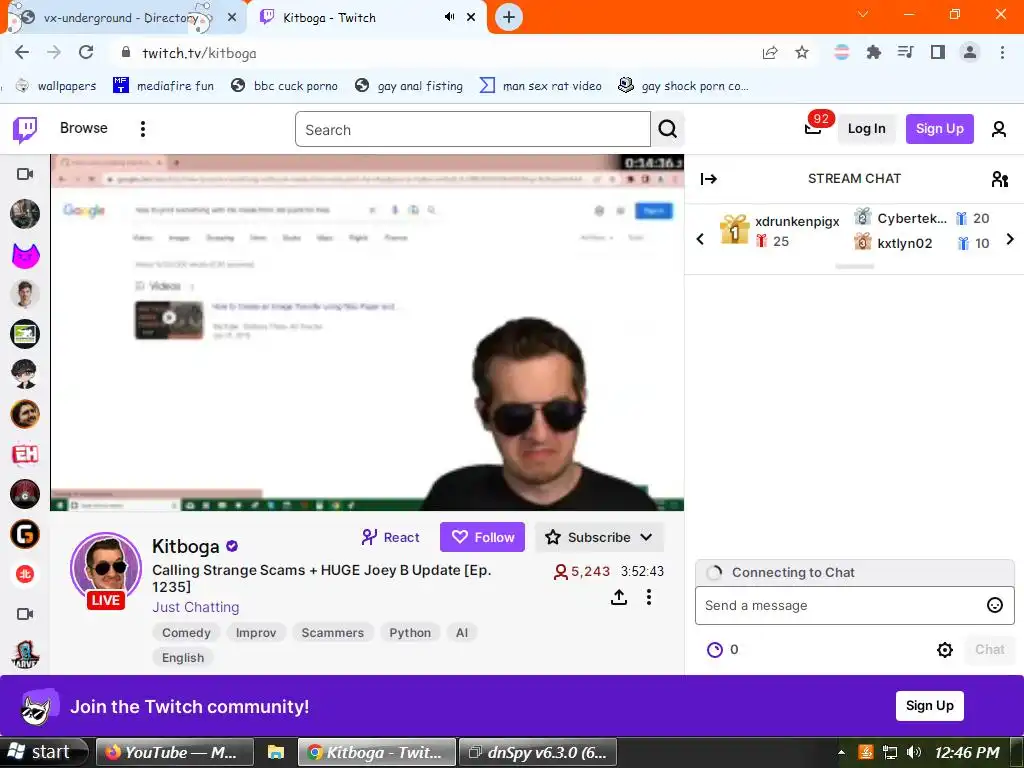
Task: Open the chat community users icon
Action: (999, 179)
